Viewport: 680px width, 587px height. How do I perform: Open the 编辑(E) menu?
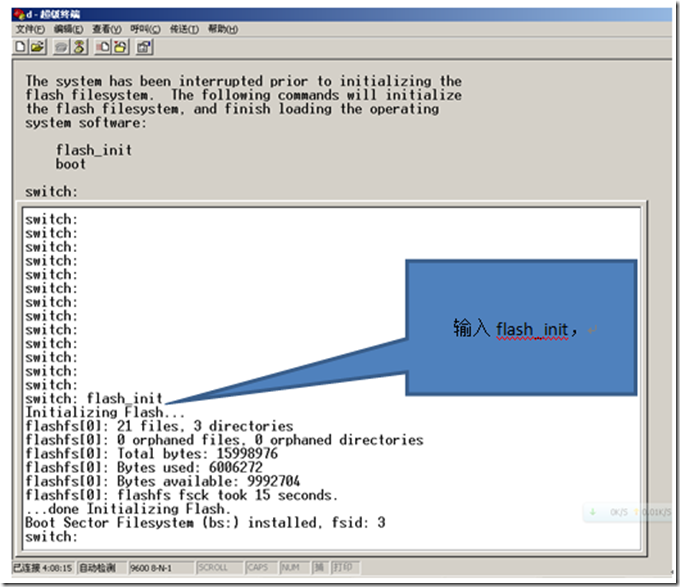tap(68, 29)
